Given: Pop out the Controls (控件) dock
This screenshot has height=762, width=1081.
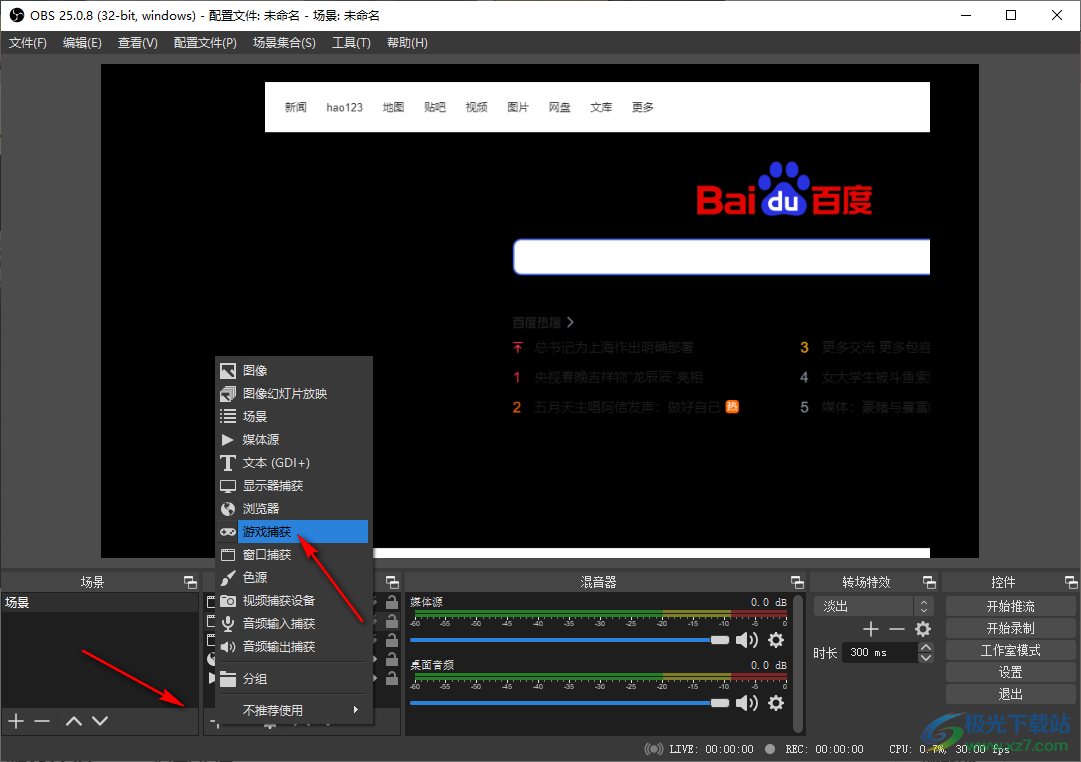Looking at the screenshot, I should [1071, 582].
